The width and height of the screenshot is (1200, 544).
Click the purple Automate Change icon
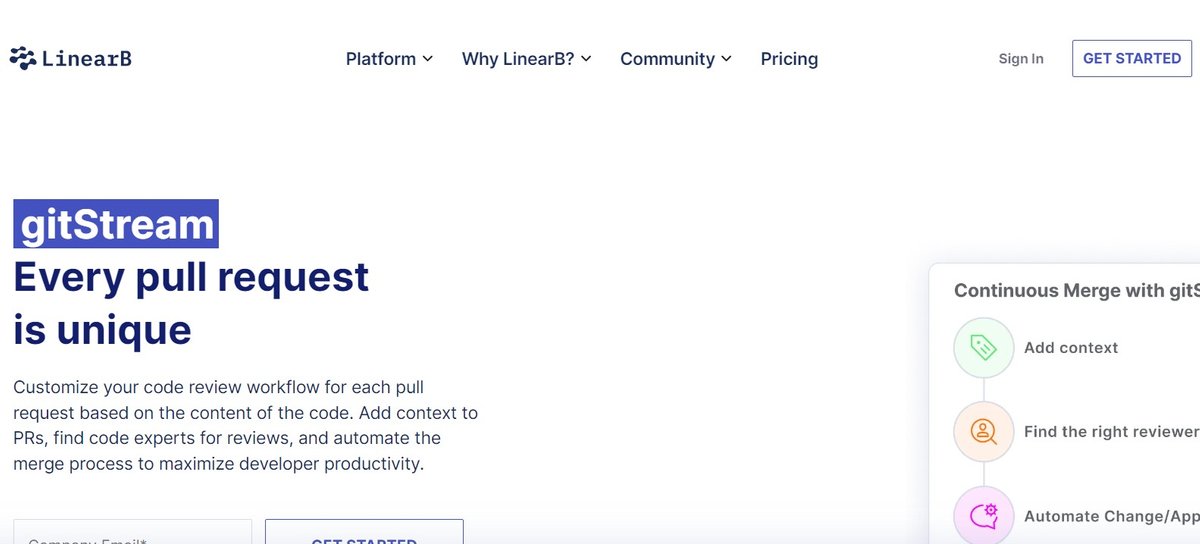pyautogui.click(x=984, y=516)
